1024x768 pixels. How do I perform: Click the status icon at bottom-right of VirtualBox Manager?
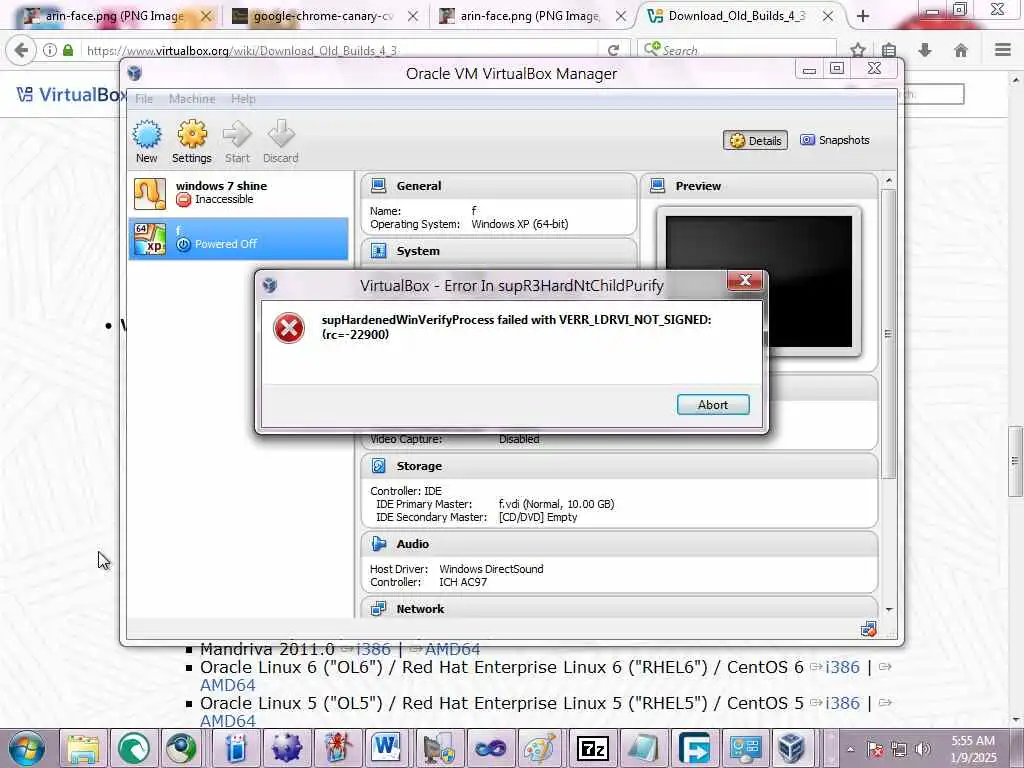point(869,630)
